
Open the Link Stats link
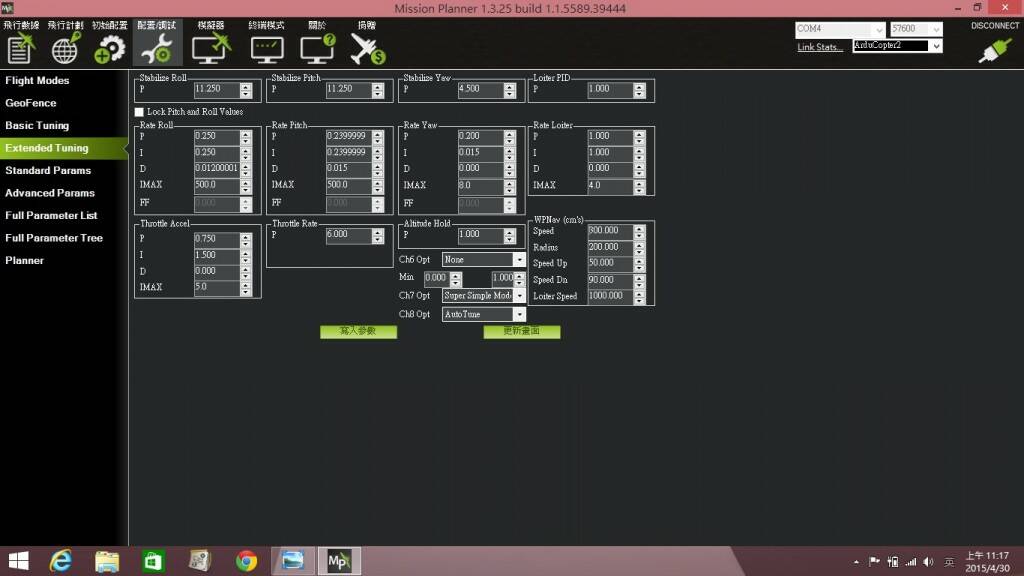click(x=820, y=47)
